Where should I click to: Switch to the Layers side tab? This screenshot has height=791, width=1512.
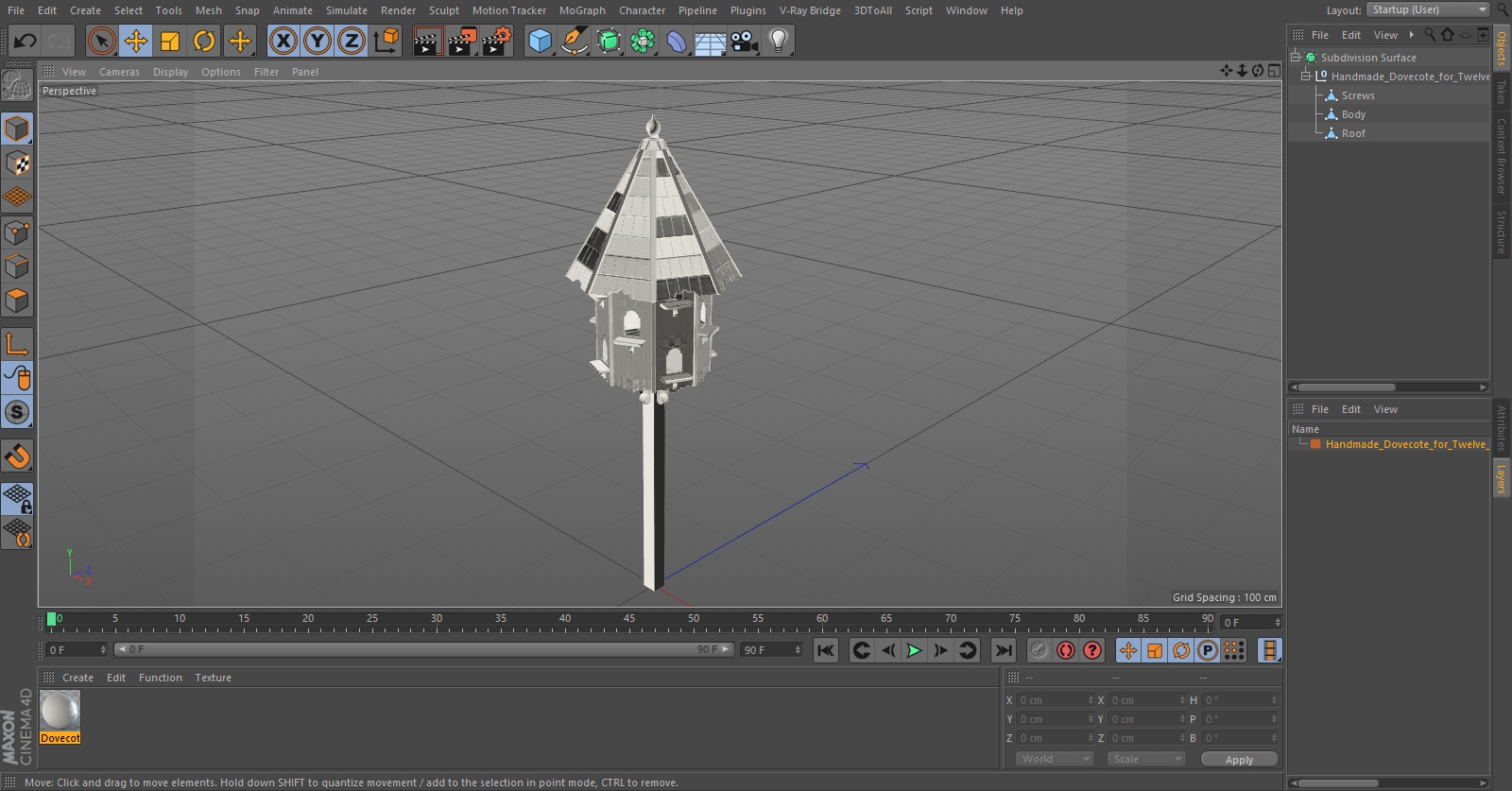coord(1501,479)
